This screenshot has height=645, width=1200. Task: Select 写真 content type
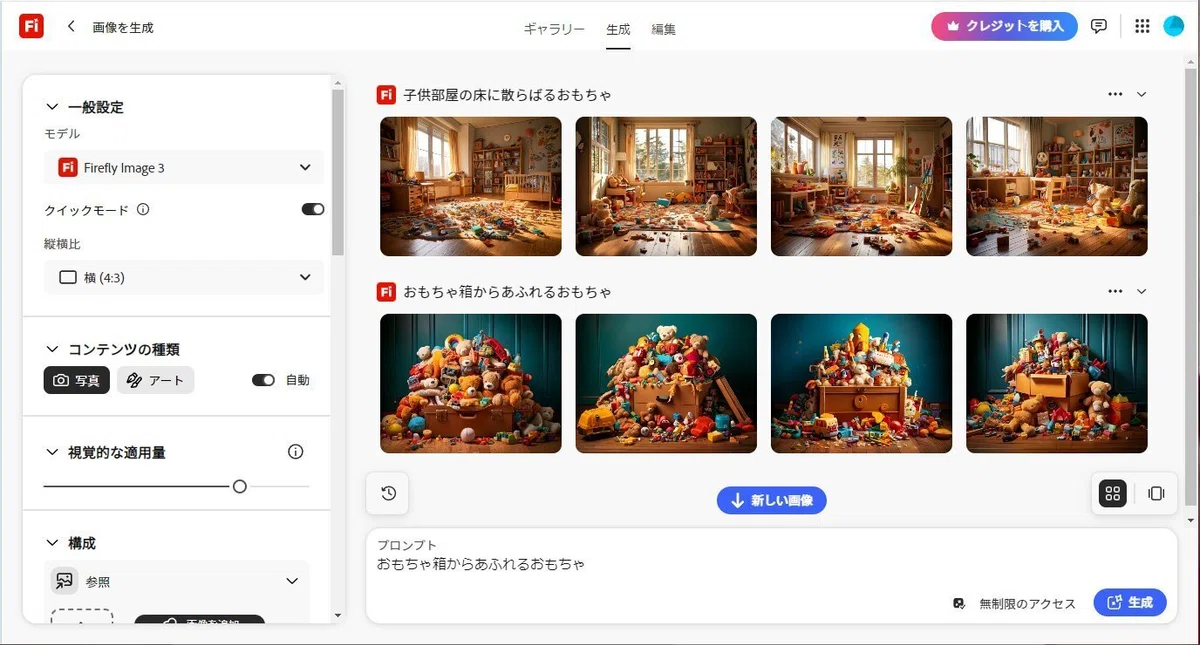pos(77,380)
